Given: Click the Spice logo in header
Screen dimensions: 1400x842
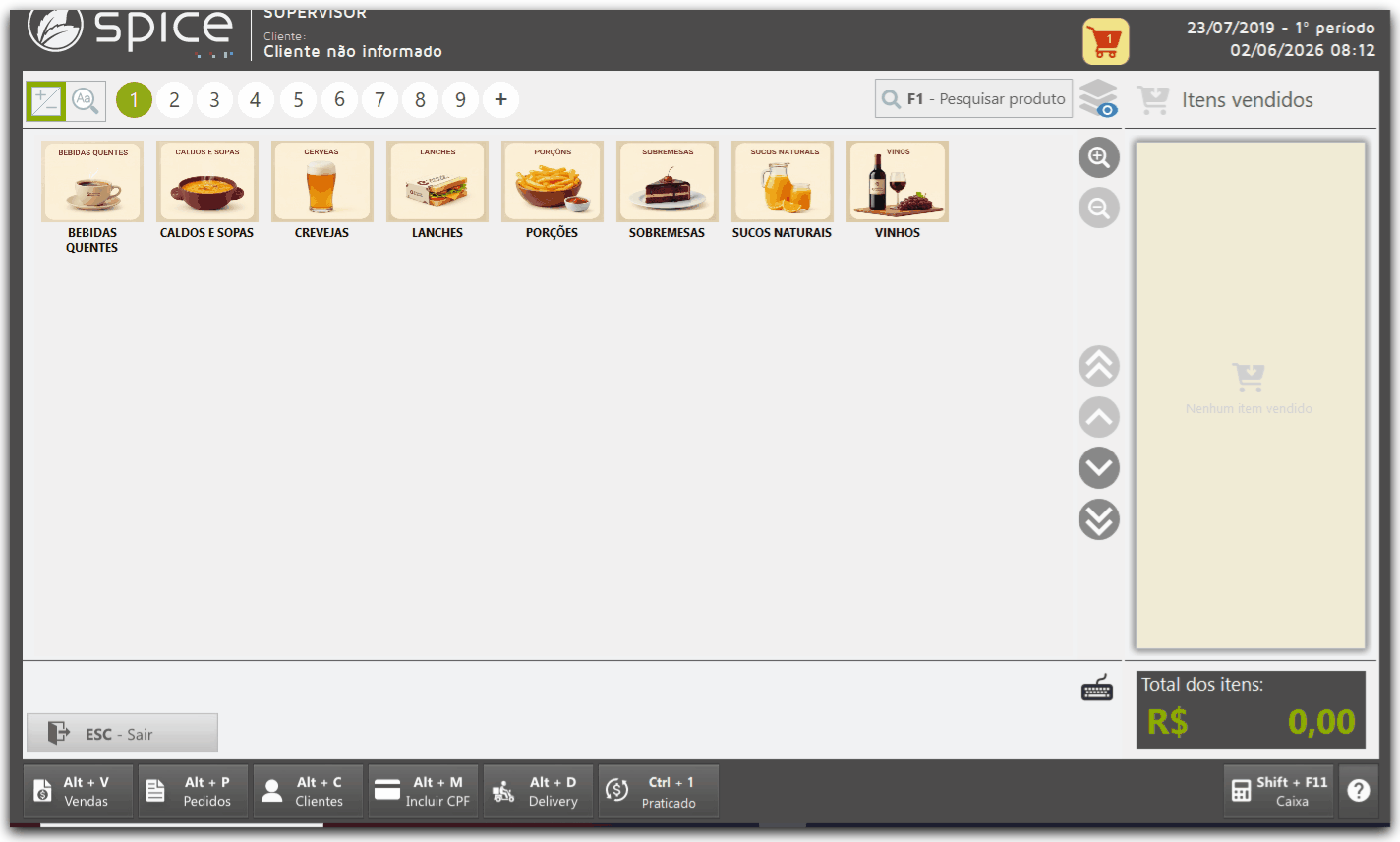Looking at the screenshot, I should [x=131, y=30].
